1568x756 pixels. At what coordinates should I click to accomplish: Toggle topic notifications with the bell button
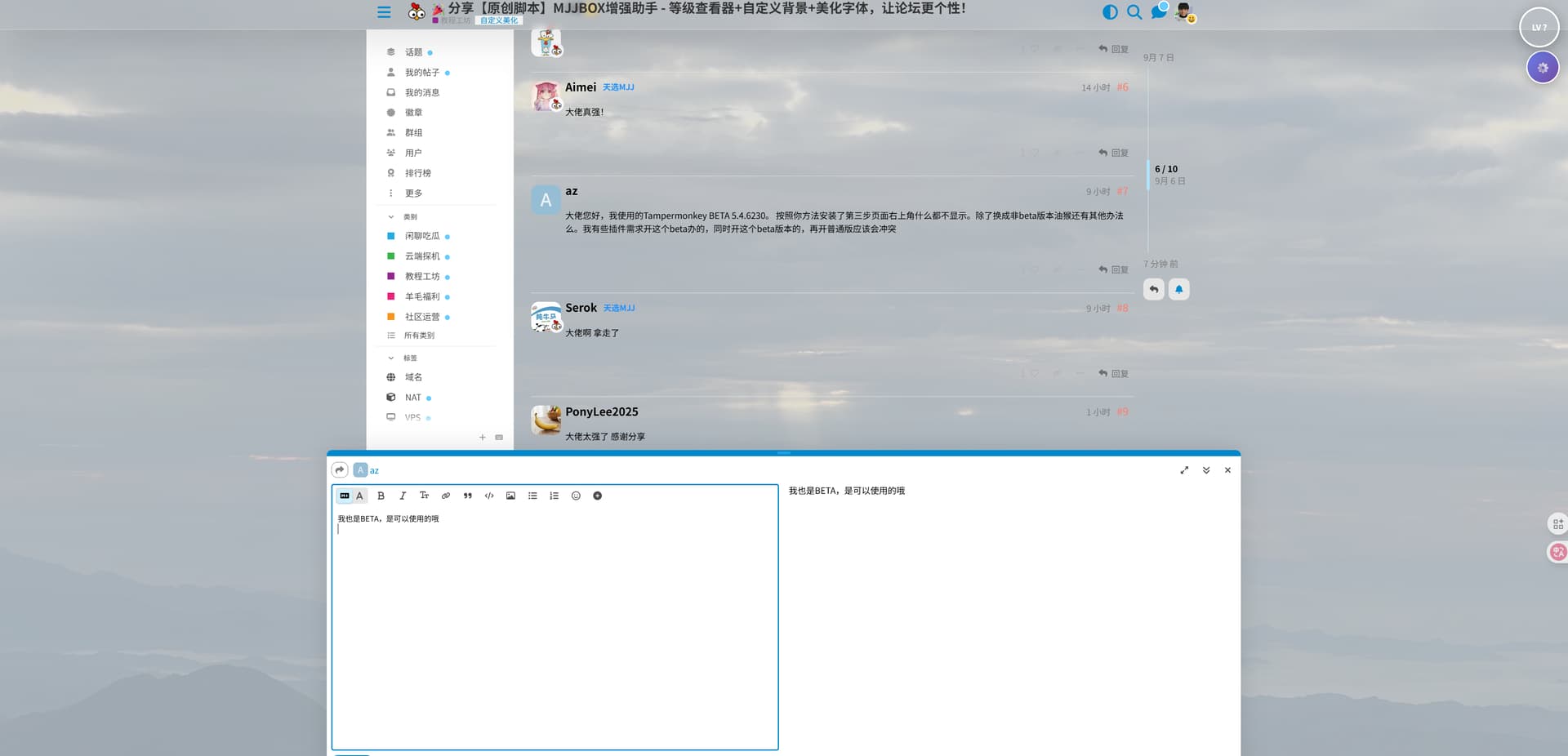pos(1178,289)
